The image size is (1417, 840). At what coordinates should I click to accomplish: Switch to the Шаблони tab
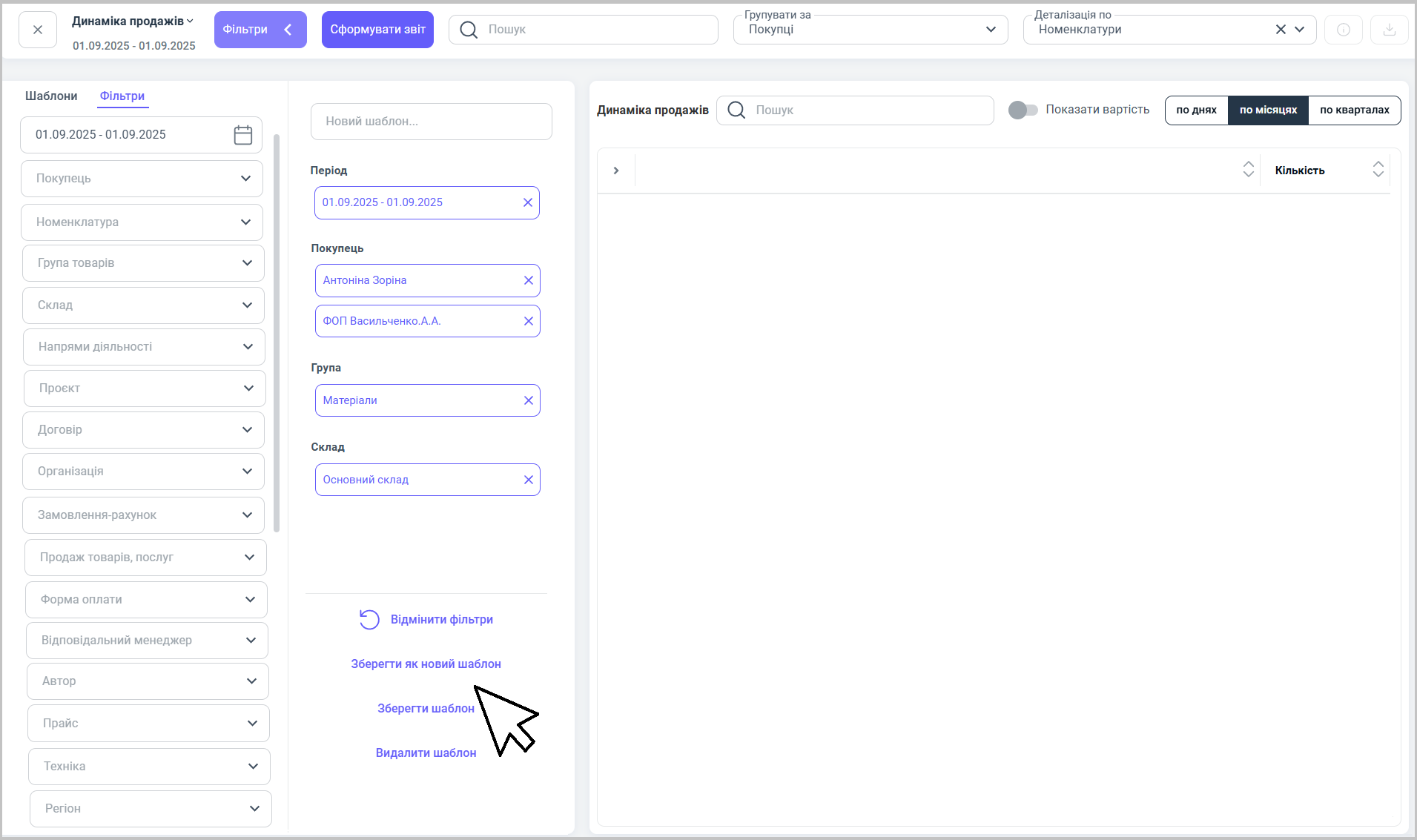click(51, 96)
